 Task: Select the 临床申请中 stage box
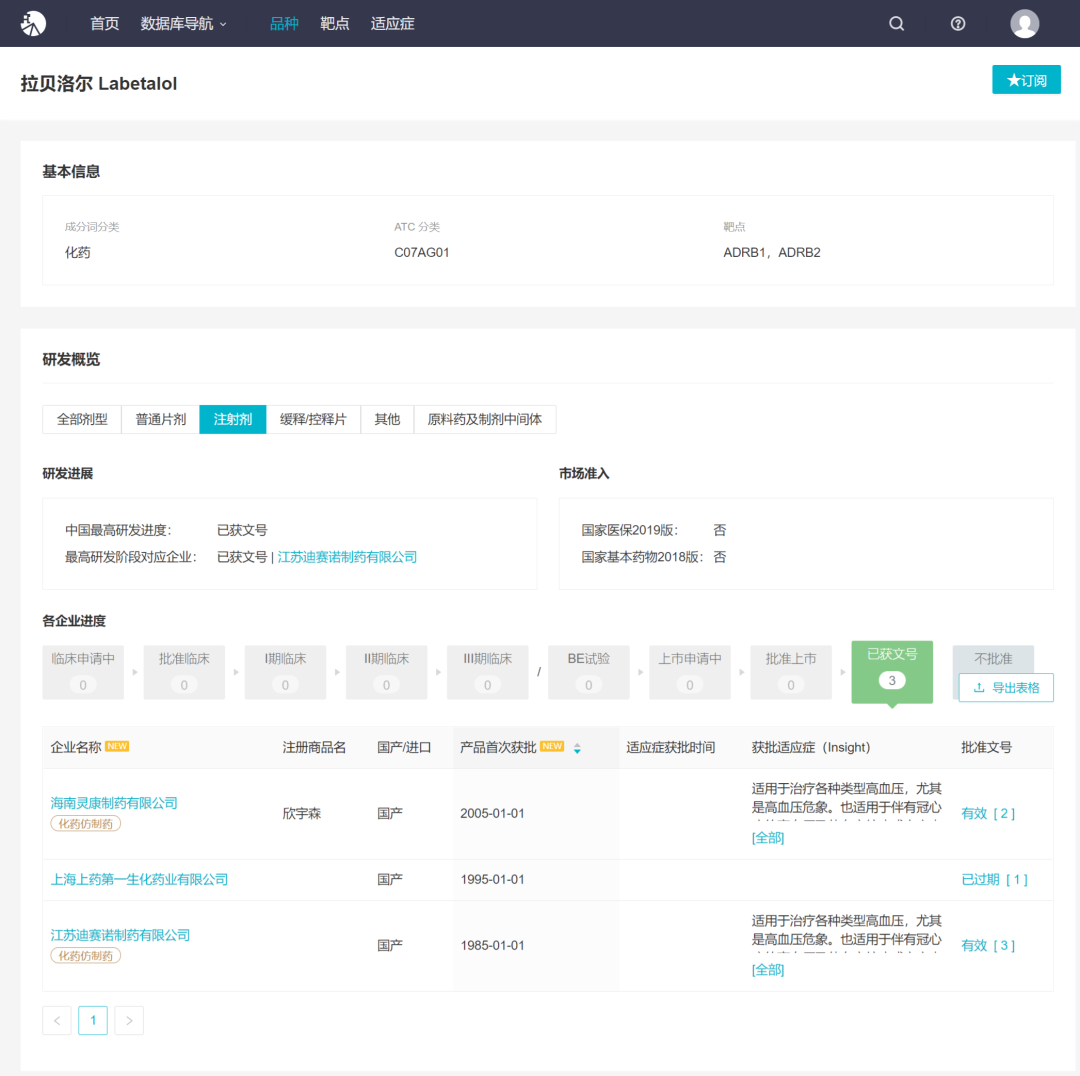tap(83, 672)
